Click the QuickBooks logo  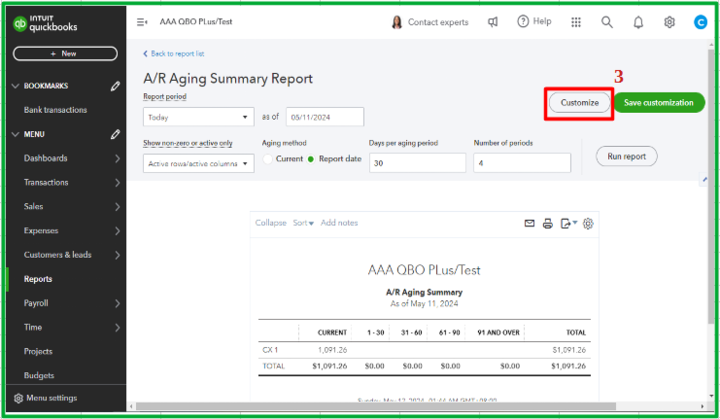(x=45, y=23)
